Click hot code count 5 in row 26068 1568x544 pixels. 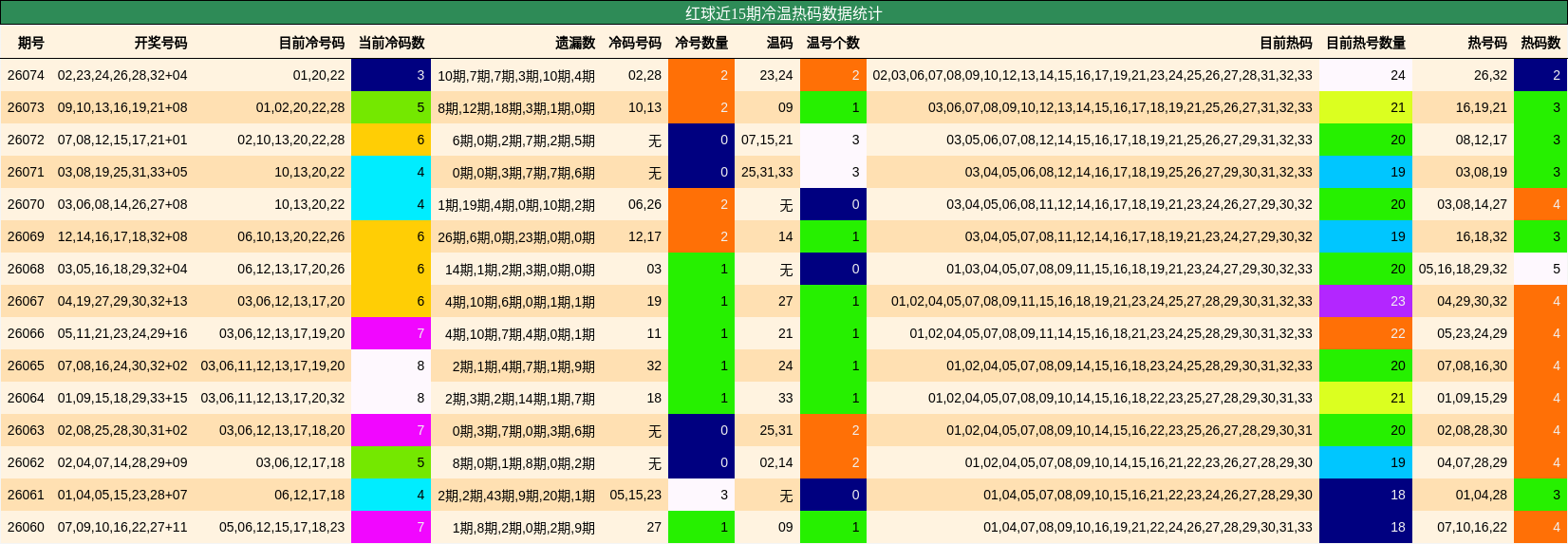pyautogui.click(x=1540, y=269)
